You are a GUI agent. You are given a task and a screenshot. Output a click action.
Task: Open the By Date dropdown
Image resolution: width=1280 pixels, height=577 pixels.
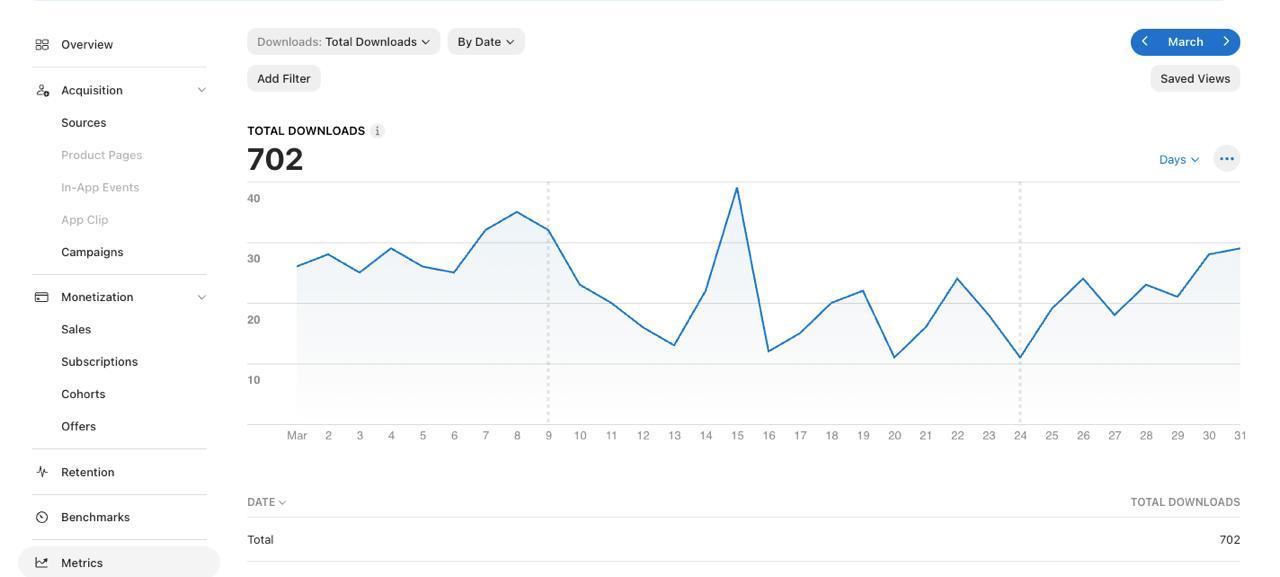(486, 42)
